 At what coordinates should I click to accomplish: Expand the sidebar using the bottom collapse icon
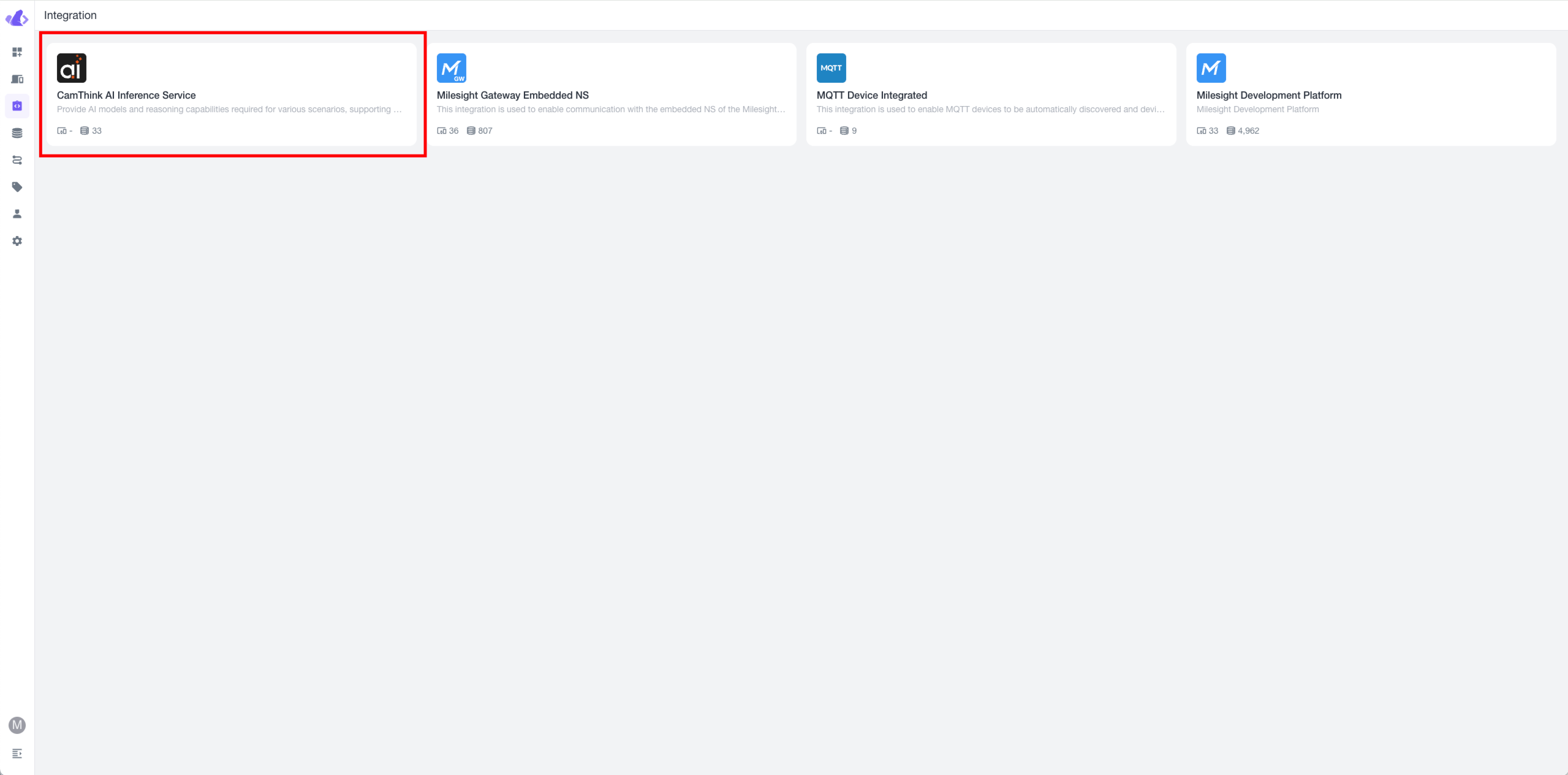click(17, 754)
